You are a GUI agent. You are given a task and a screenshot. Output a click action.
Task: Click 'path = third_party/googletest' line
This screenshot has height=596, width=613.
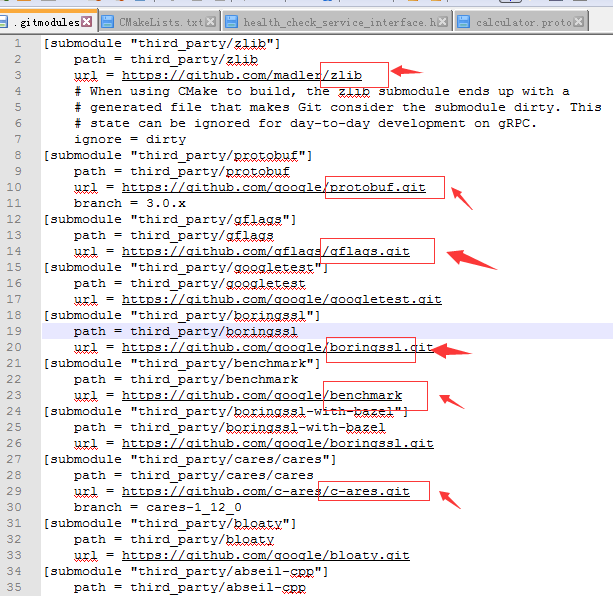tap(190, 283)
